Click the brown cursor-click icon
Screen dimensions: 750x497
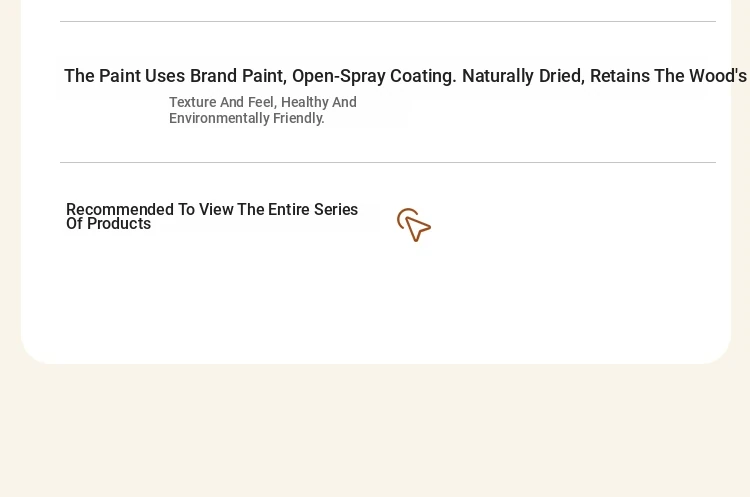(414, 225)
